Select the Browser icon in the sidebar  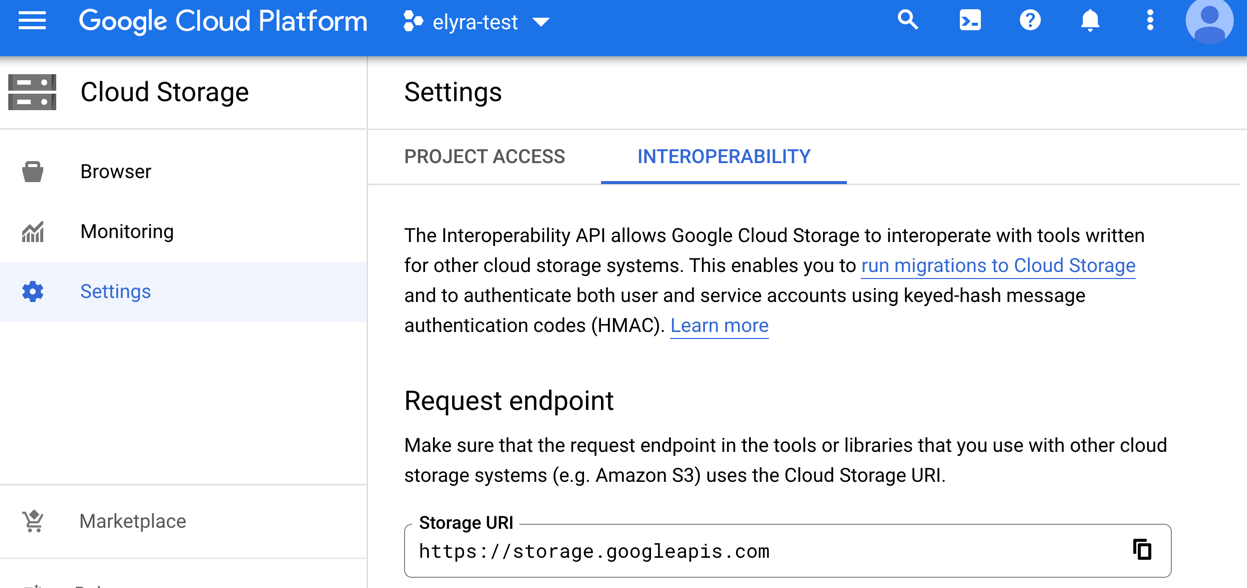tap(33, 171)
